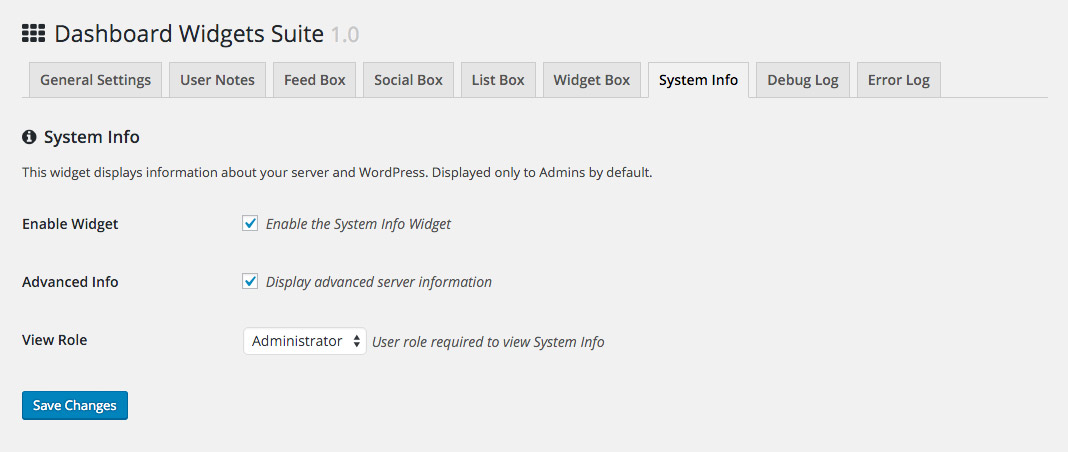Click the widget description paragraph about server and WordPress
The height and width of the screenshot is (452, 1068).
click(337, 173)
